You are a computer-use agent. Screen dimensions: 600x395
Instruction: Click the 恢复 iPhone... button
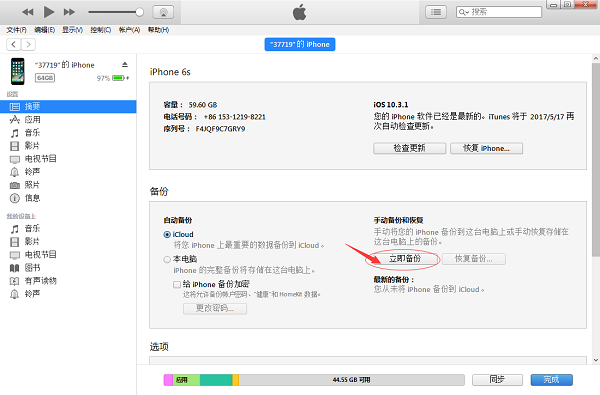(486, 148)
